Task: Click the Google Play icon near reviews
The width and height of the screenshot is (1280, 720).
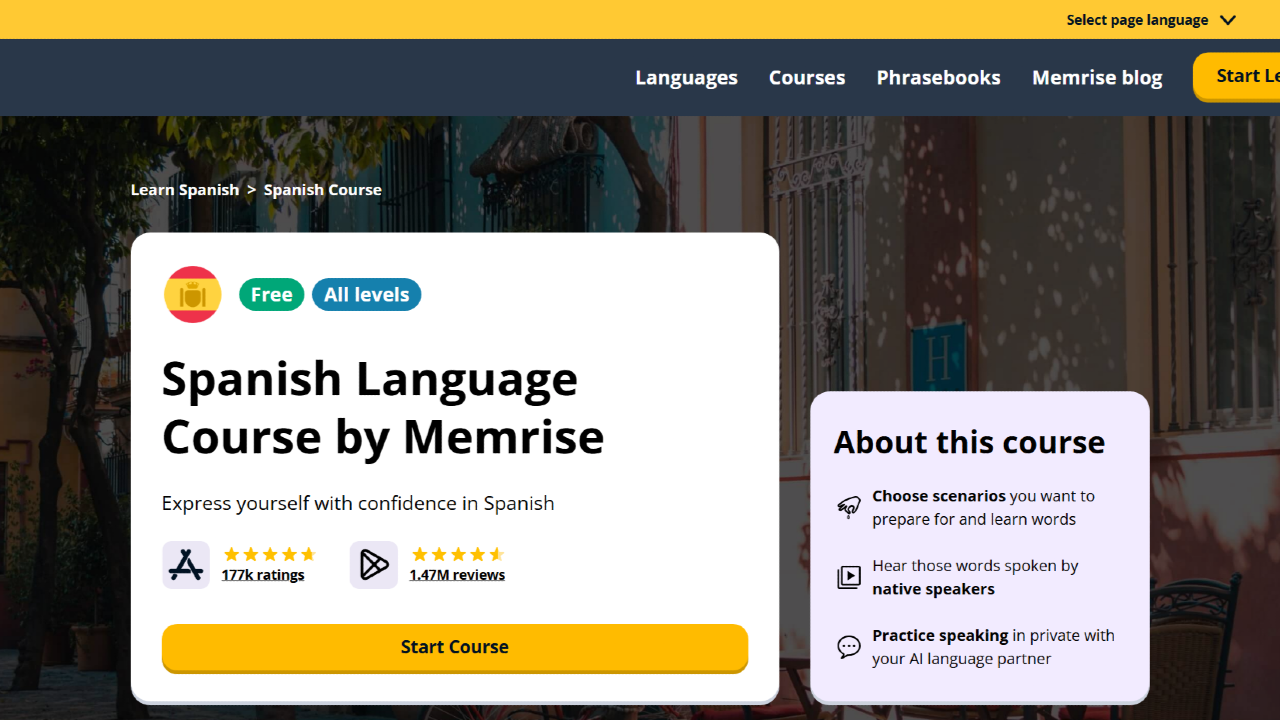Action: point(373,564)
